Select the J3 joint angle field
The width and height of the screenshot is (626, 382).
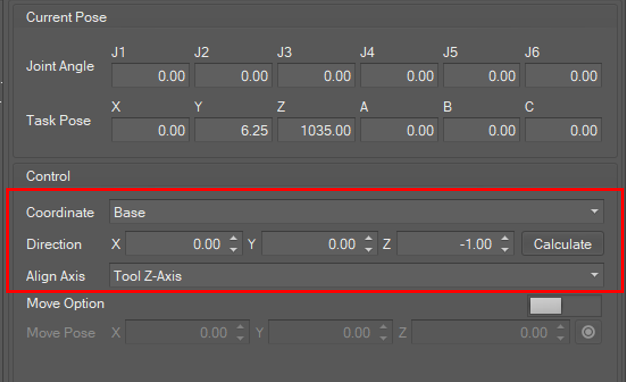coord(316,75)
